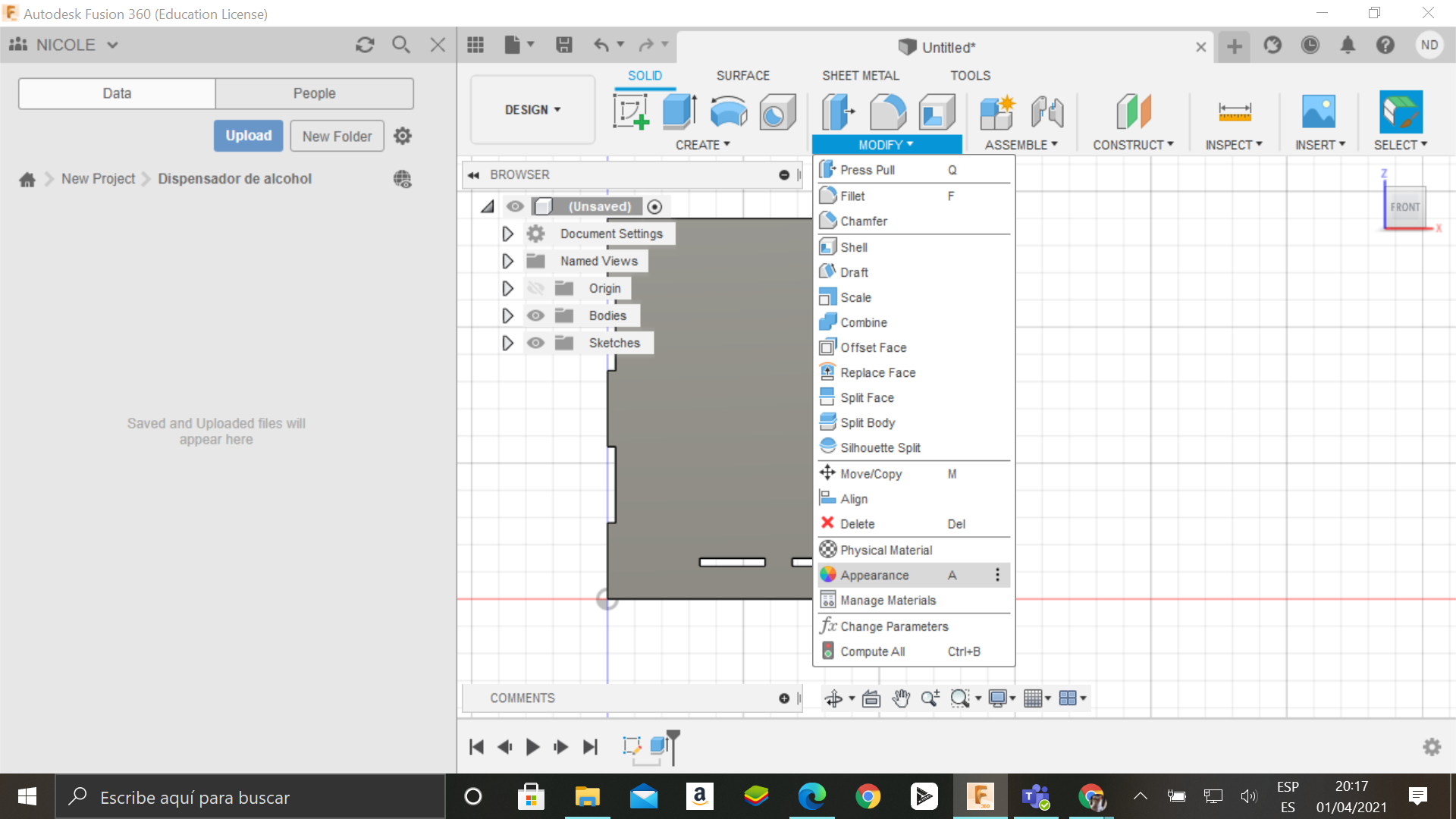
Task: Expand the Bodies tree item
Action: 509,315
